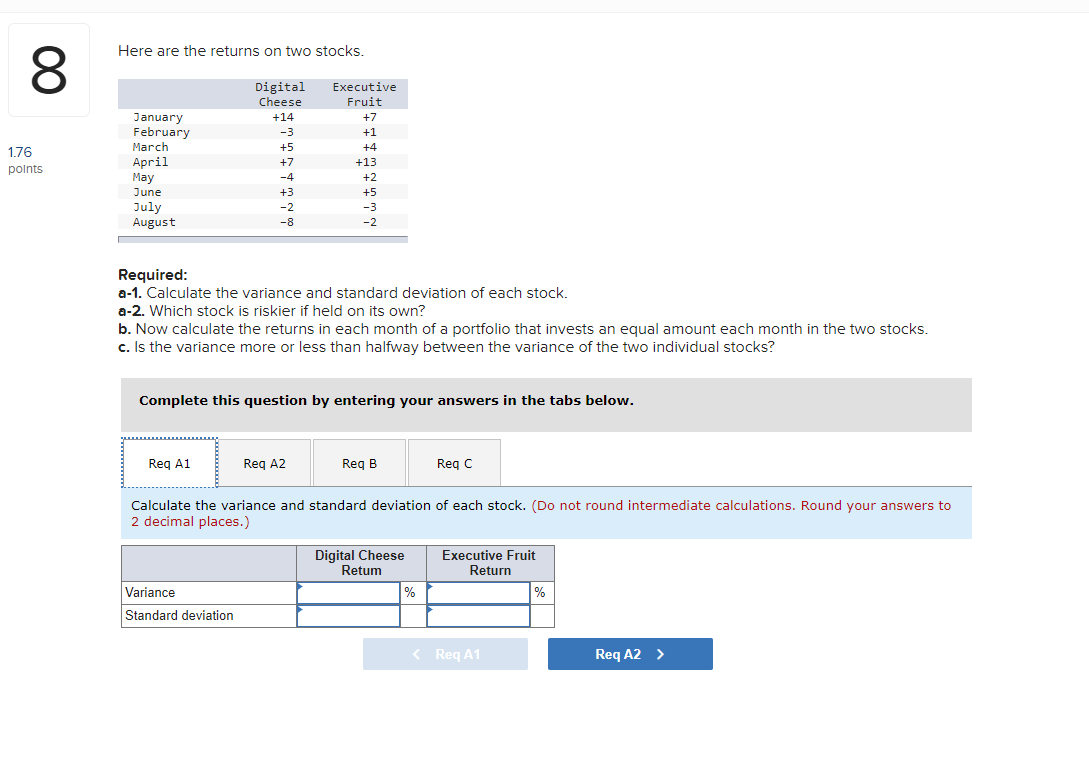The width and height of the screenshot is (1089, 769).
Task: Click the blue marker in standard deviation cell
Action: [300, 609]
